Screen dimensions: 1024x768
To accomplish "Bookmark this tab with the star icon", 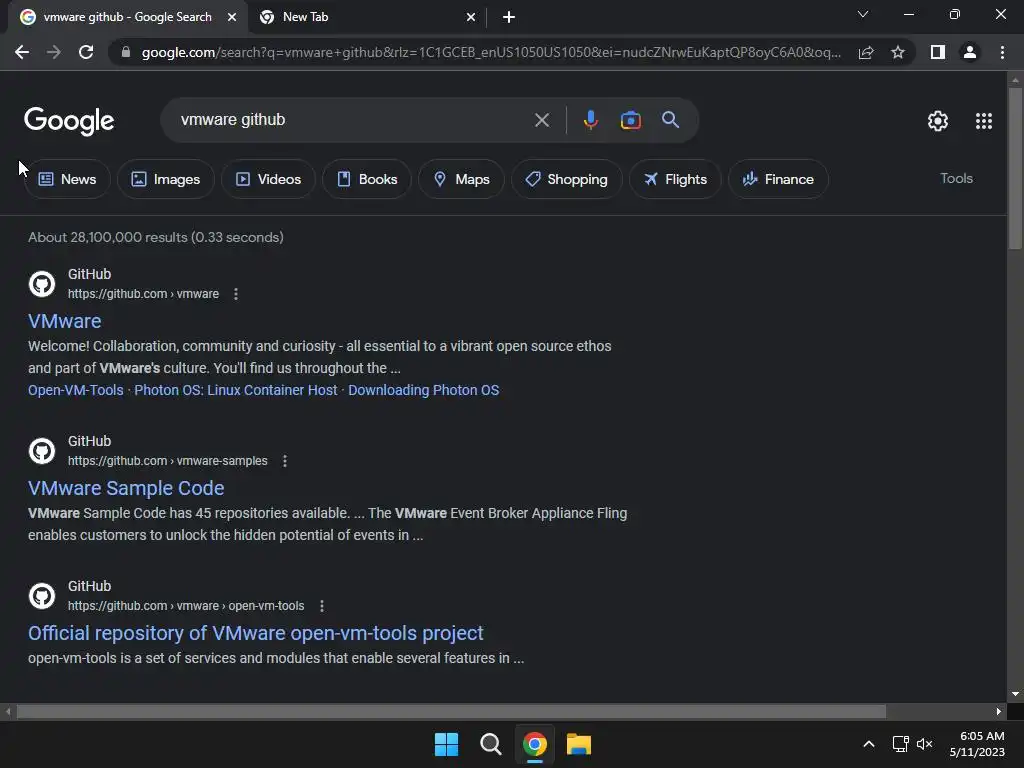I will [x=898, y=52].
